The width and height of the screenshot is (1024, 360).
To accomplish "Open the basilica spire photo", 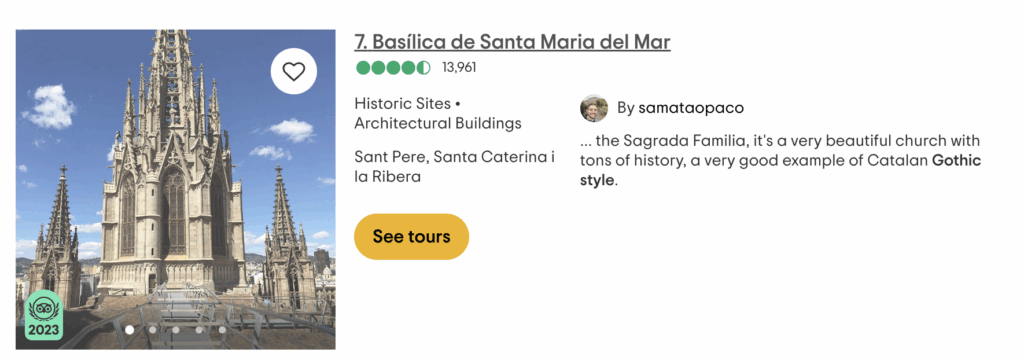I will (176, 189).
